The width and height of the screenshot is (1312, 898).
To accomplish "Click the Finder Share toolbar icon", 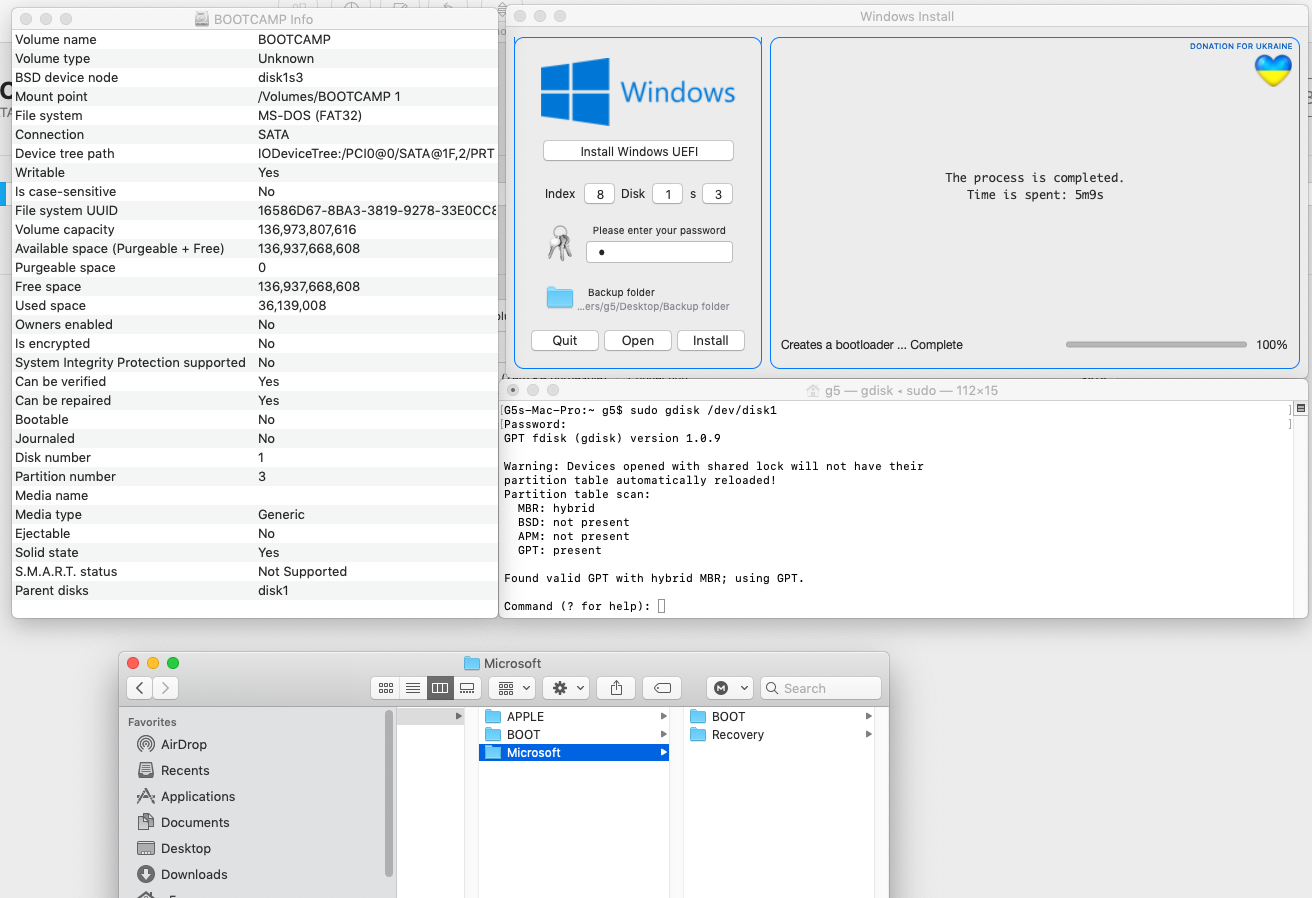I will point(616,688).
